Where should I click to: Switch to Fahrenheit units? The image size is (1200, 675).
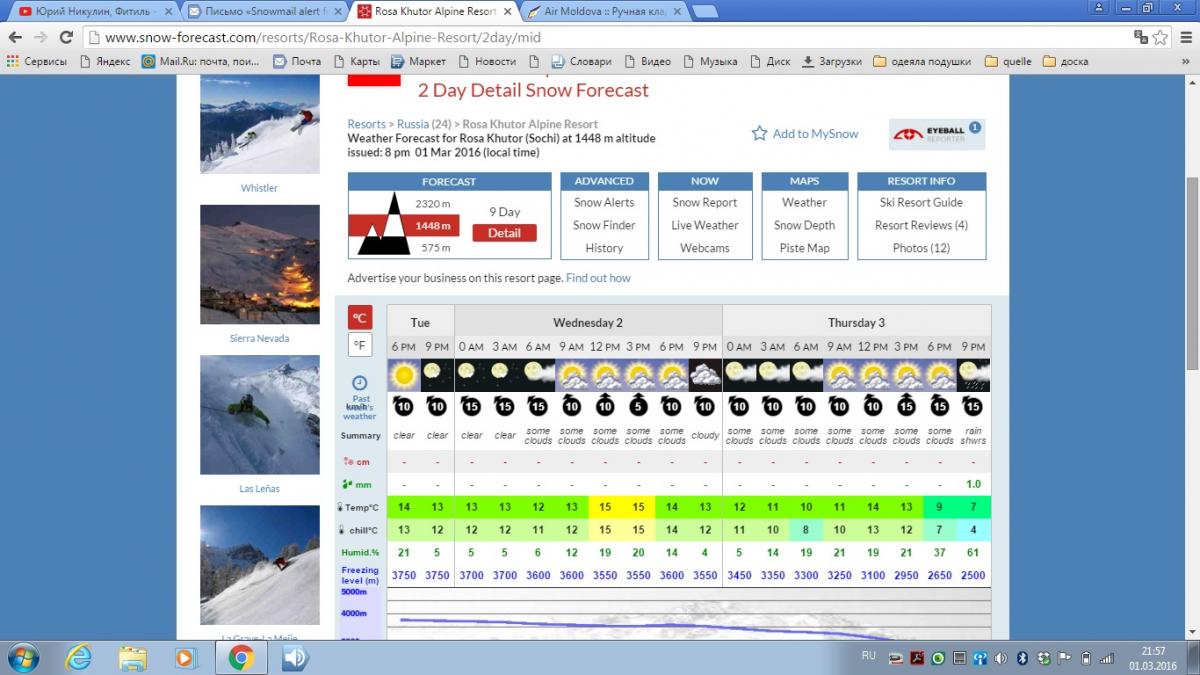point(360,345)
